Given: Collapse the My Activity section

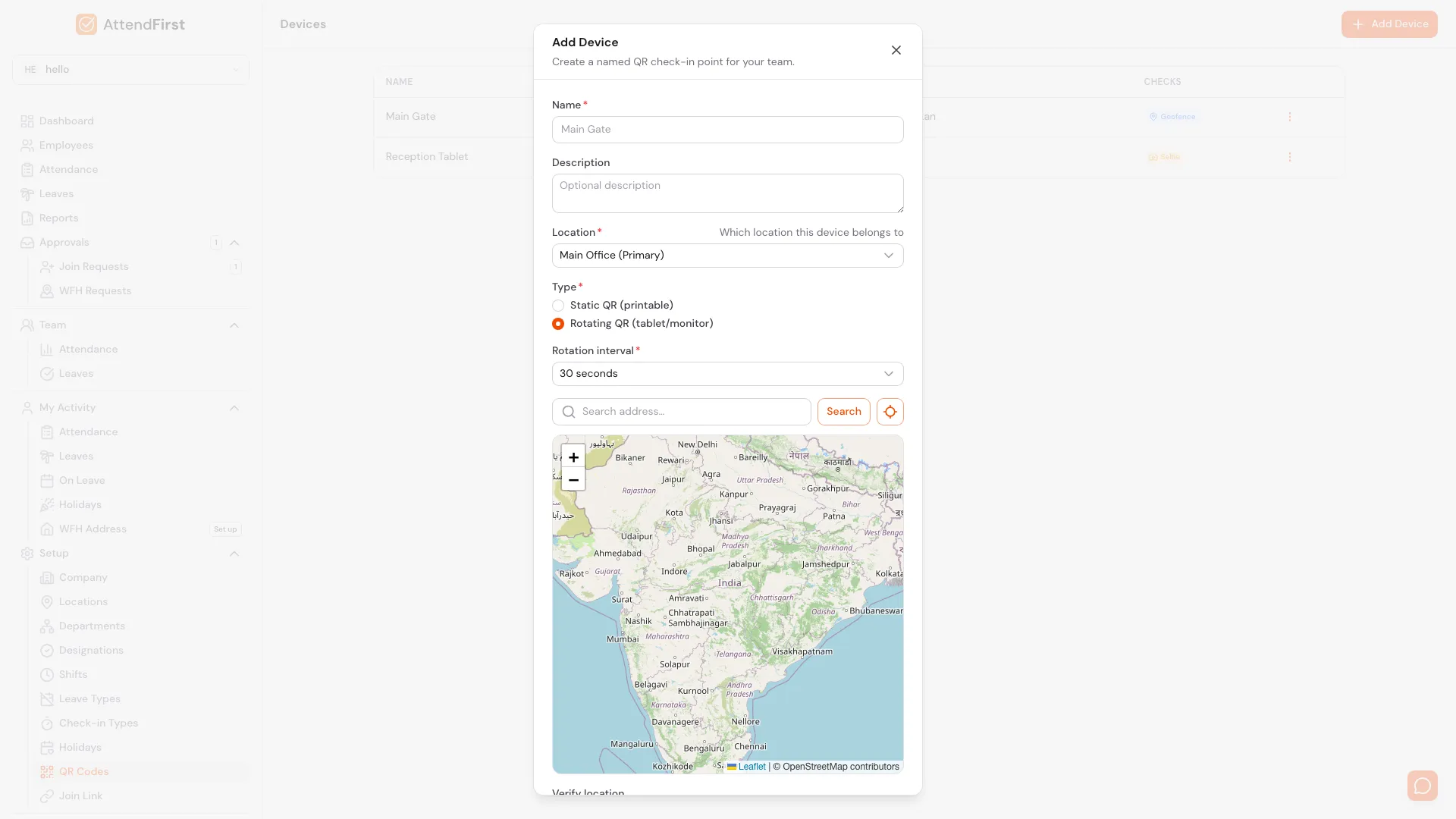Looking at the screenshot, I should point(234,408).
